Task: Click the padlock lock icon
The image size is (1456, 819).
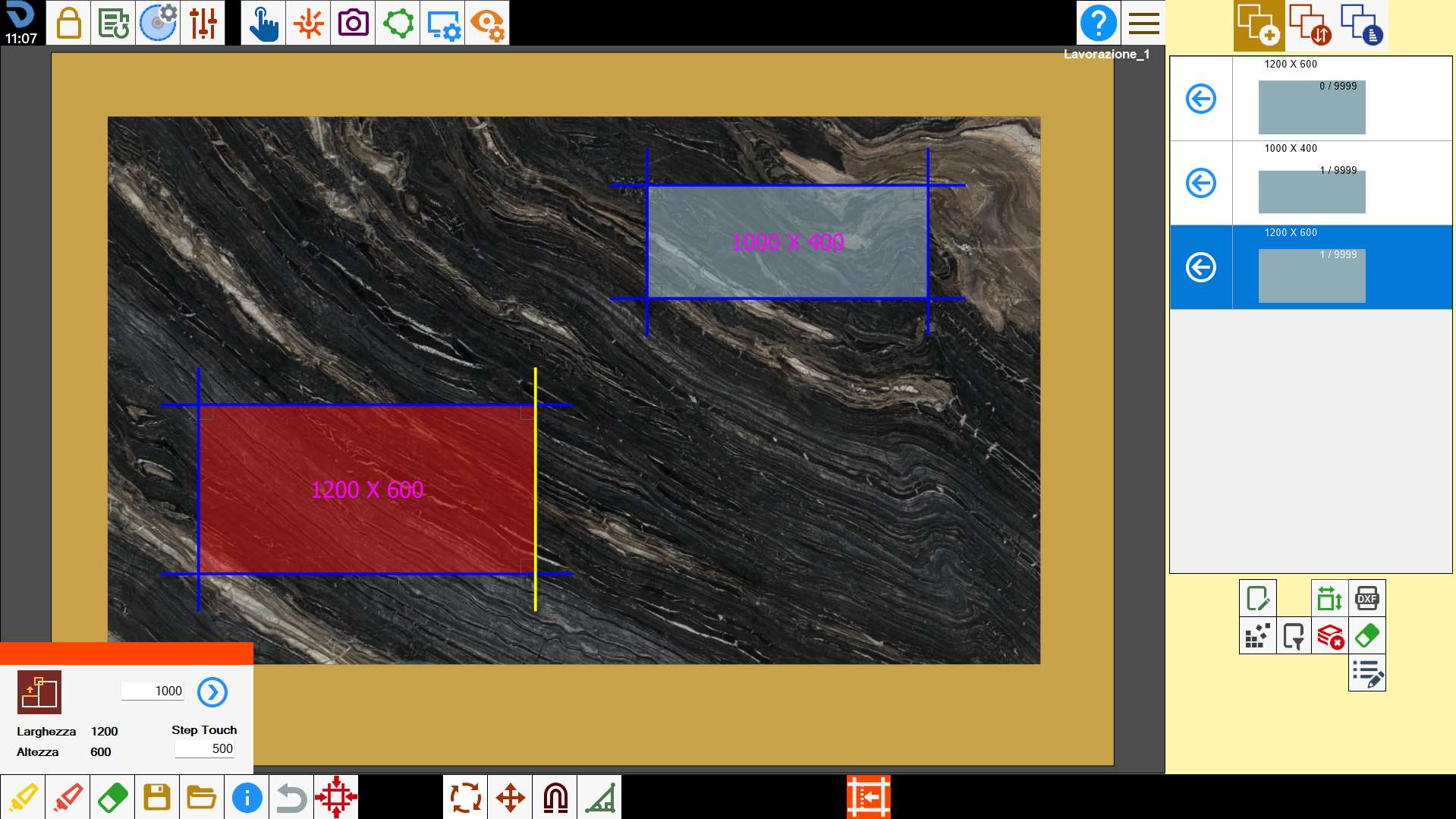Action: 68,23
